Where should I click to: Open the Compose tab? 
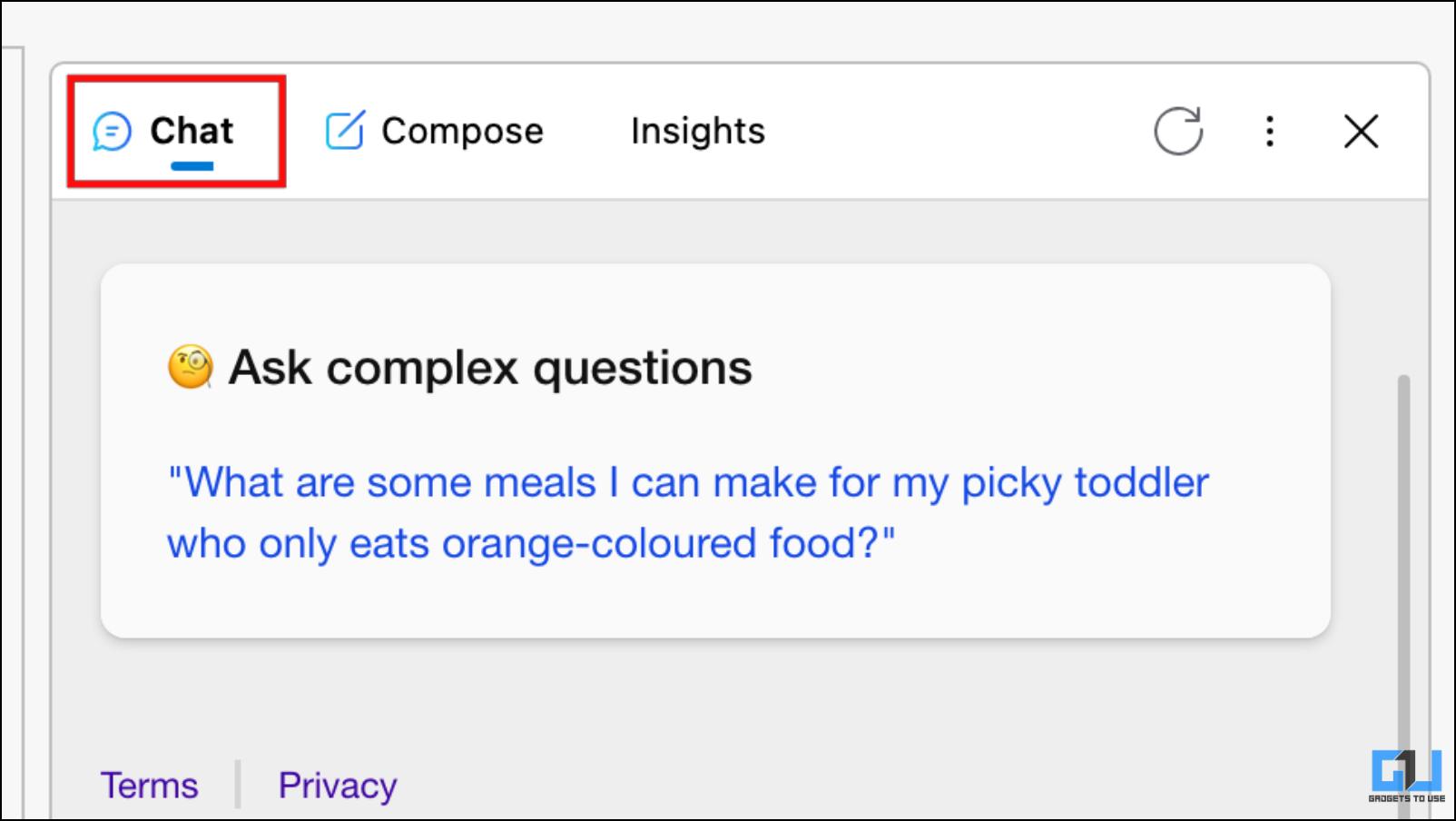435,131
